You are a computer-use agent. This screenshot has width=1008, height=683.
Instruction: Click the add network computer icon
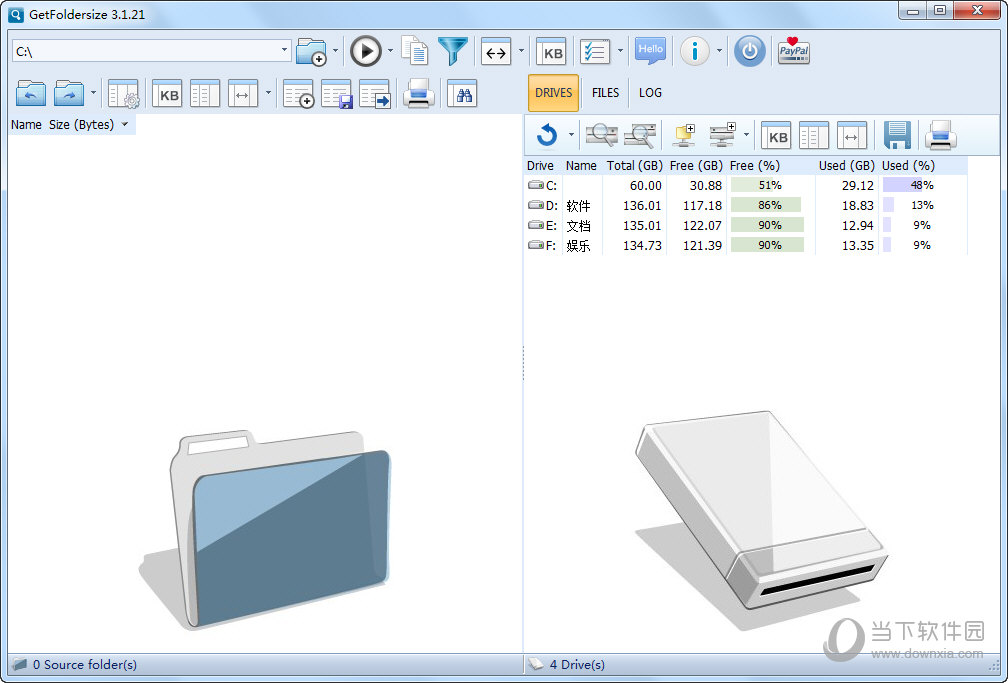click(685, 135)
